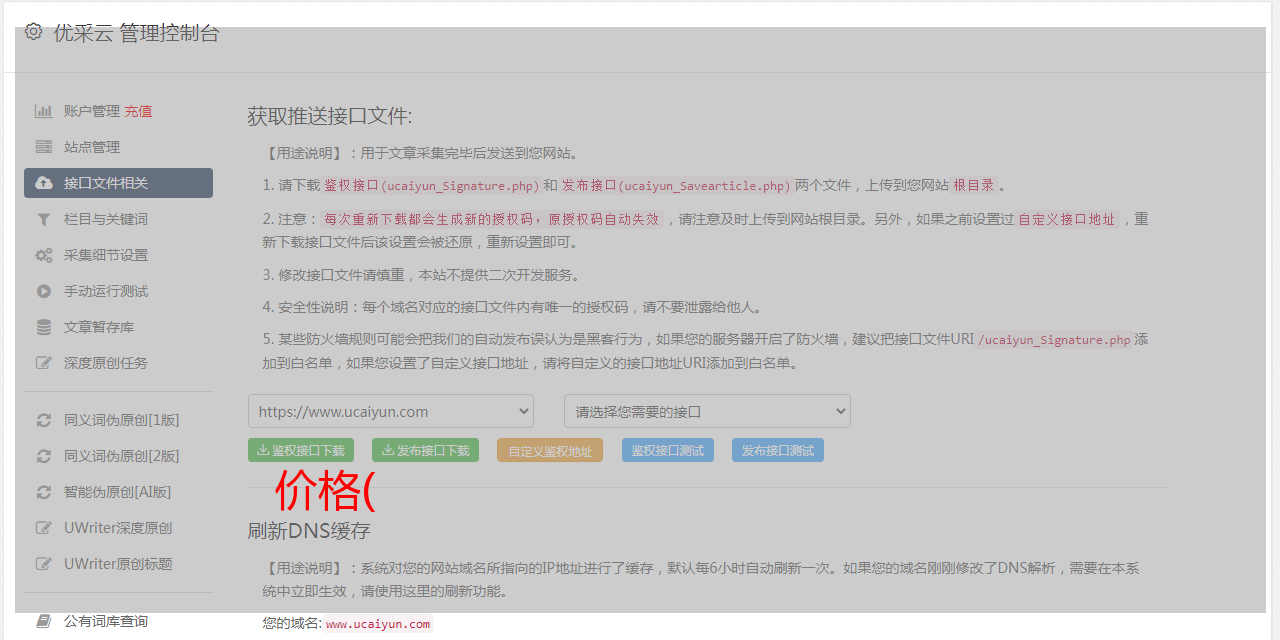Go to UWriter深度原创 menu item
Image resolution: width=1280 pixels, height=640 pixels.
click(x=117, y=528)
